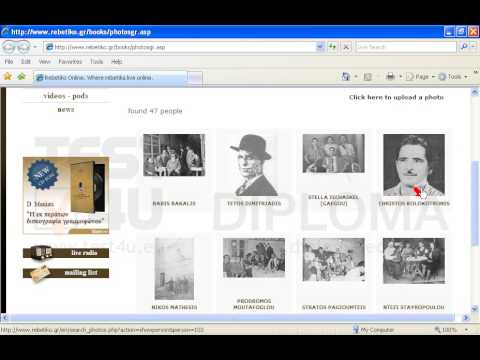Click the My Computer zone status icon
Viewport: 480px width, 360px height.
(356, 330)
